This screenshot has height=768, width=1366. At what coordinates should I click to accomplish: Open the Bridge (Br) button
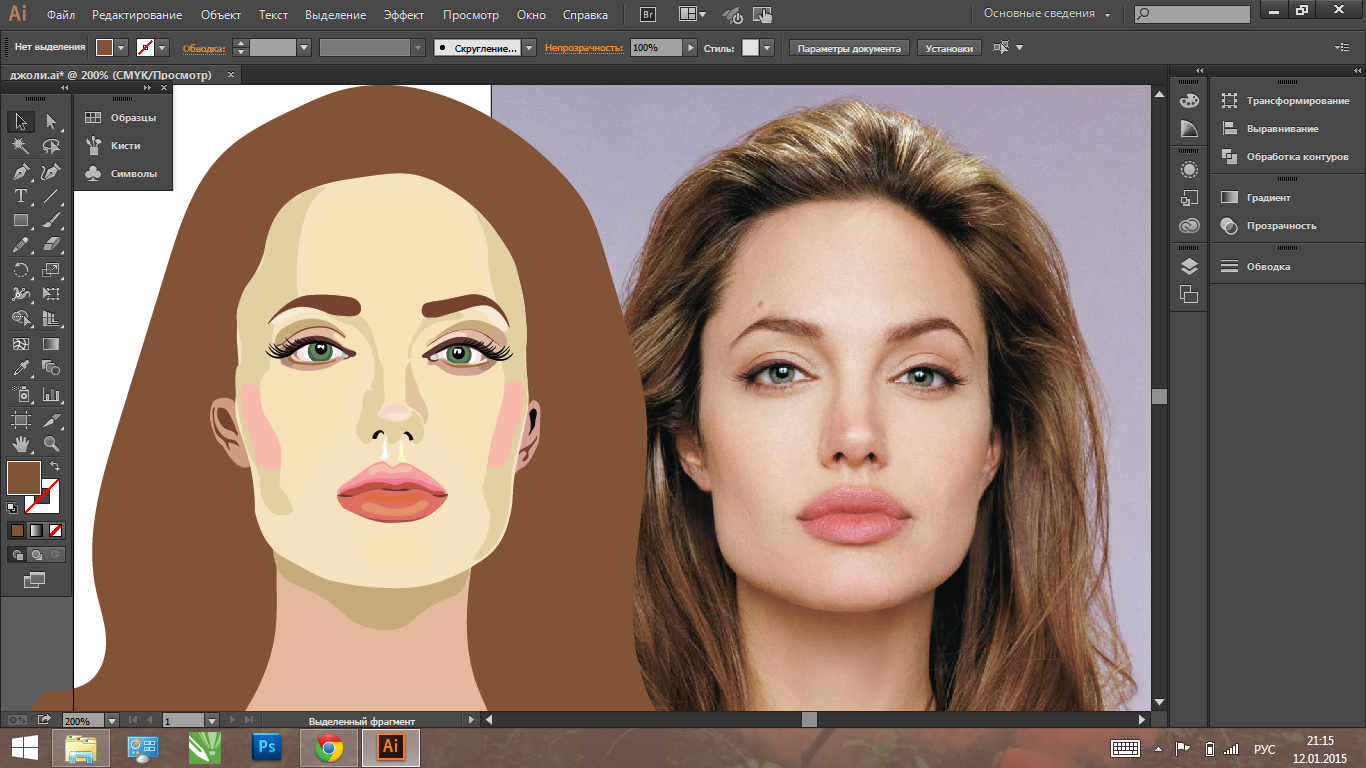coord(647,15)
